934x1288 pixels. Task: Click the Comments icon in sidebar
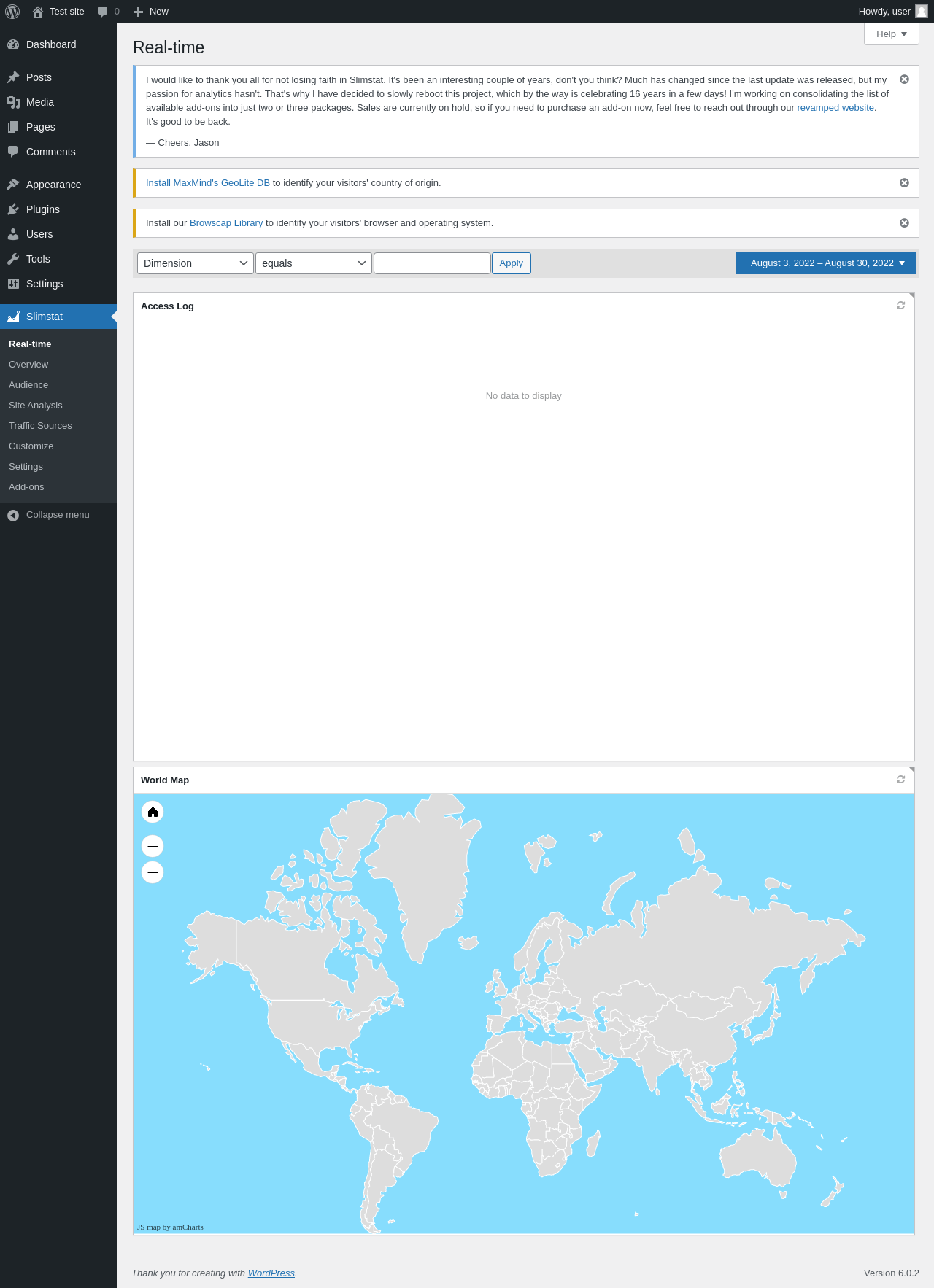pos(13,152)
